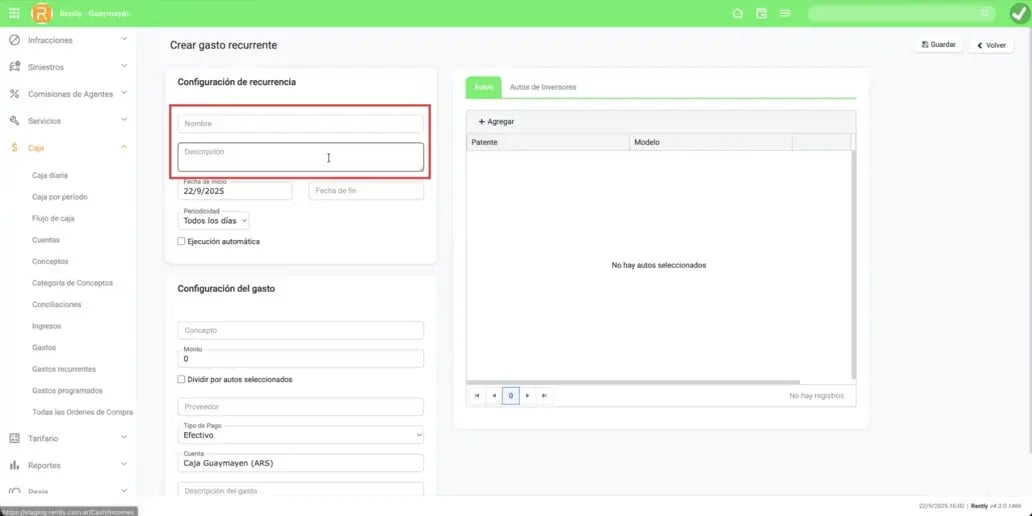The height and width of the screenshot is (516, 1032).
Task: Open Gastos recurrentes in sidebar
Action: pos(64,369)
